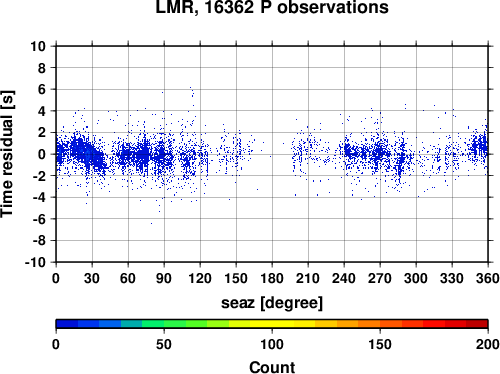Pick the yellow colorbar segment near 100

click(x=272, y=323)
